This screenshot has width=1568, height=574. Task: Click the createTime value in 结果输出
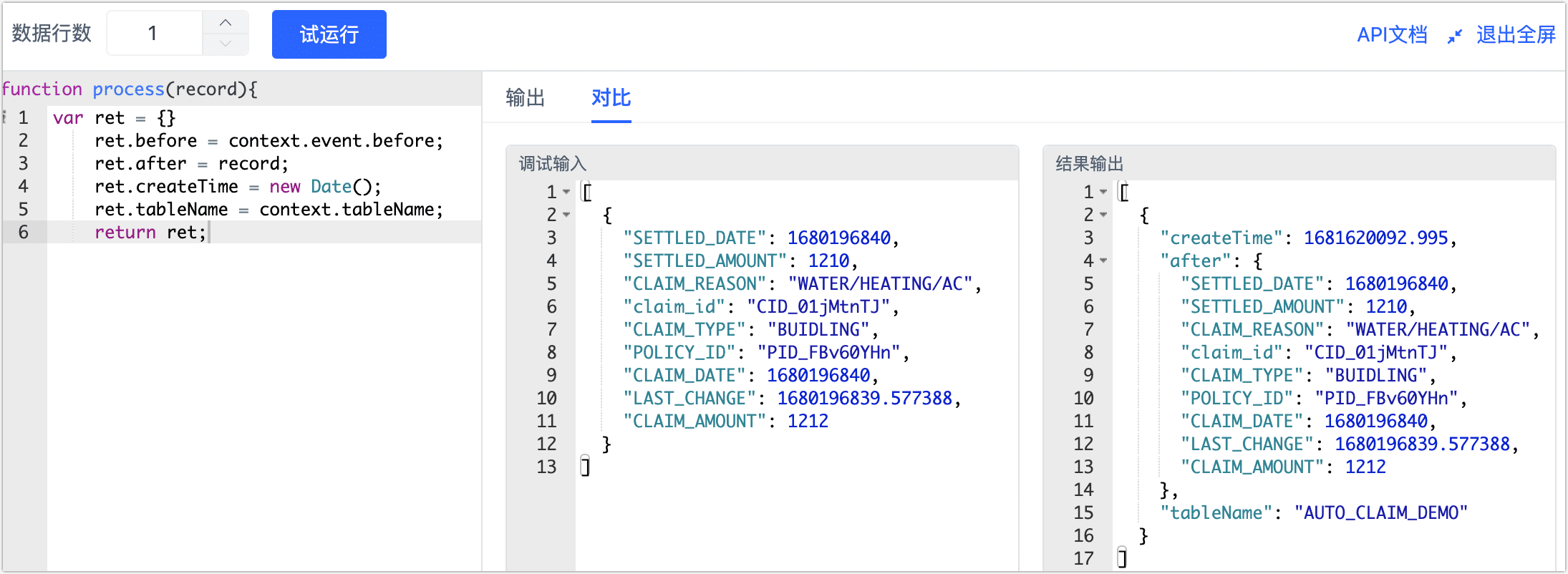1375,238
